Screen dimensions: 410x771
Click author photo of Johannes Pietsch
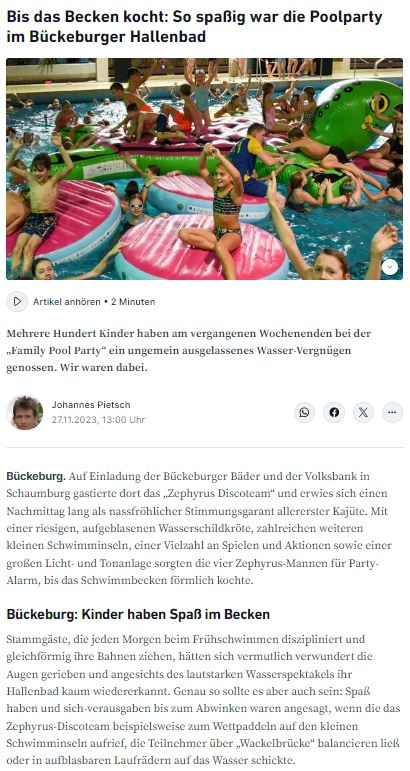click(25, 413)
